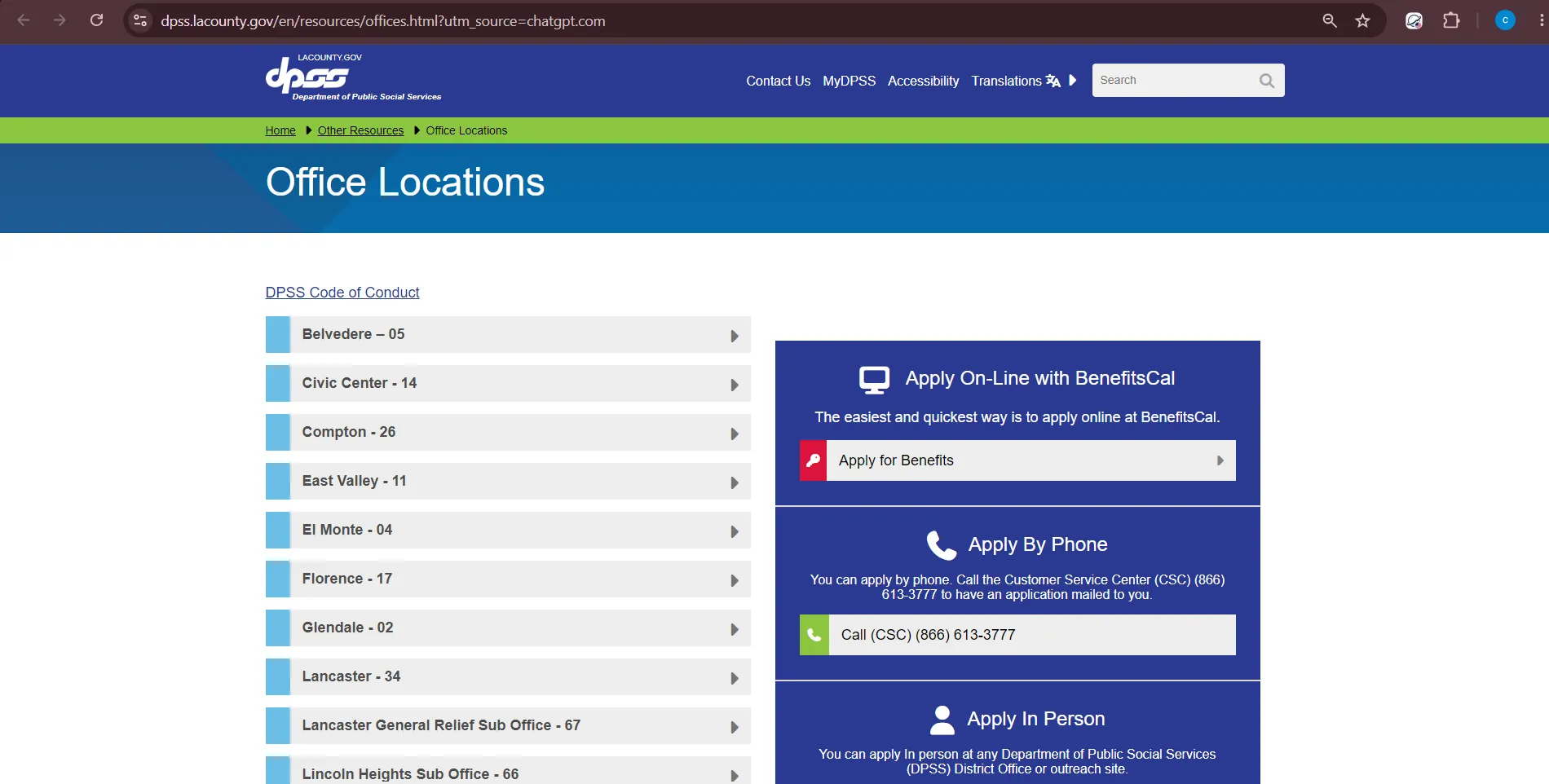
Task: Open the Translations arrow dropdown
Action: click(x=1073, y=81)
